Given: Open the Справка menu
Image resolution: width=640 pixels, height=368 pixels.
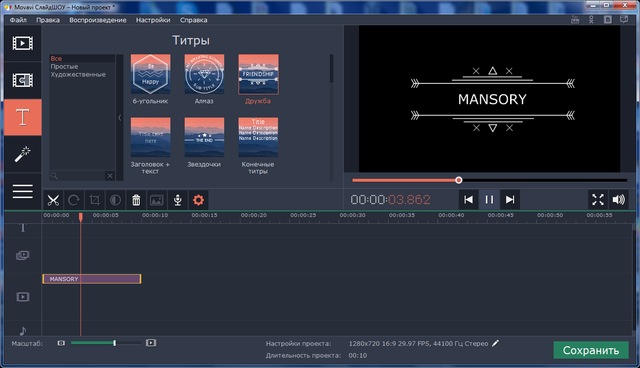Looking at the screenshot, I should [193, 20].
